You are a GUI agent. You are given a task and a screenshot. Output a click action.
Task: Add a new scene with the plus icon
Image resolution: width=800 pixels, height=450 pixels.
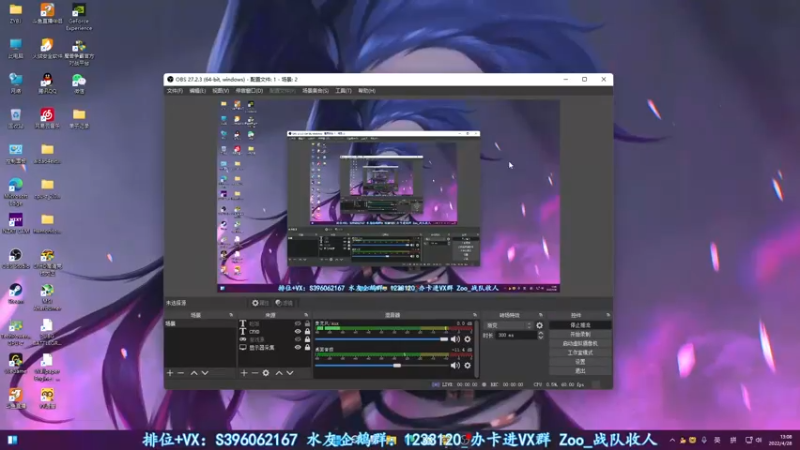170,373
